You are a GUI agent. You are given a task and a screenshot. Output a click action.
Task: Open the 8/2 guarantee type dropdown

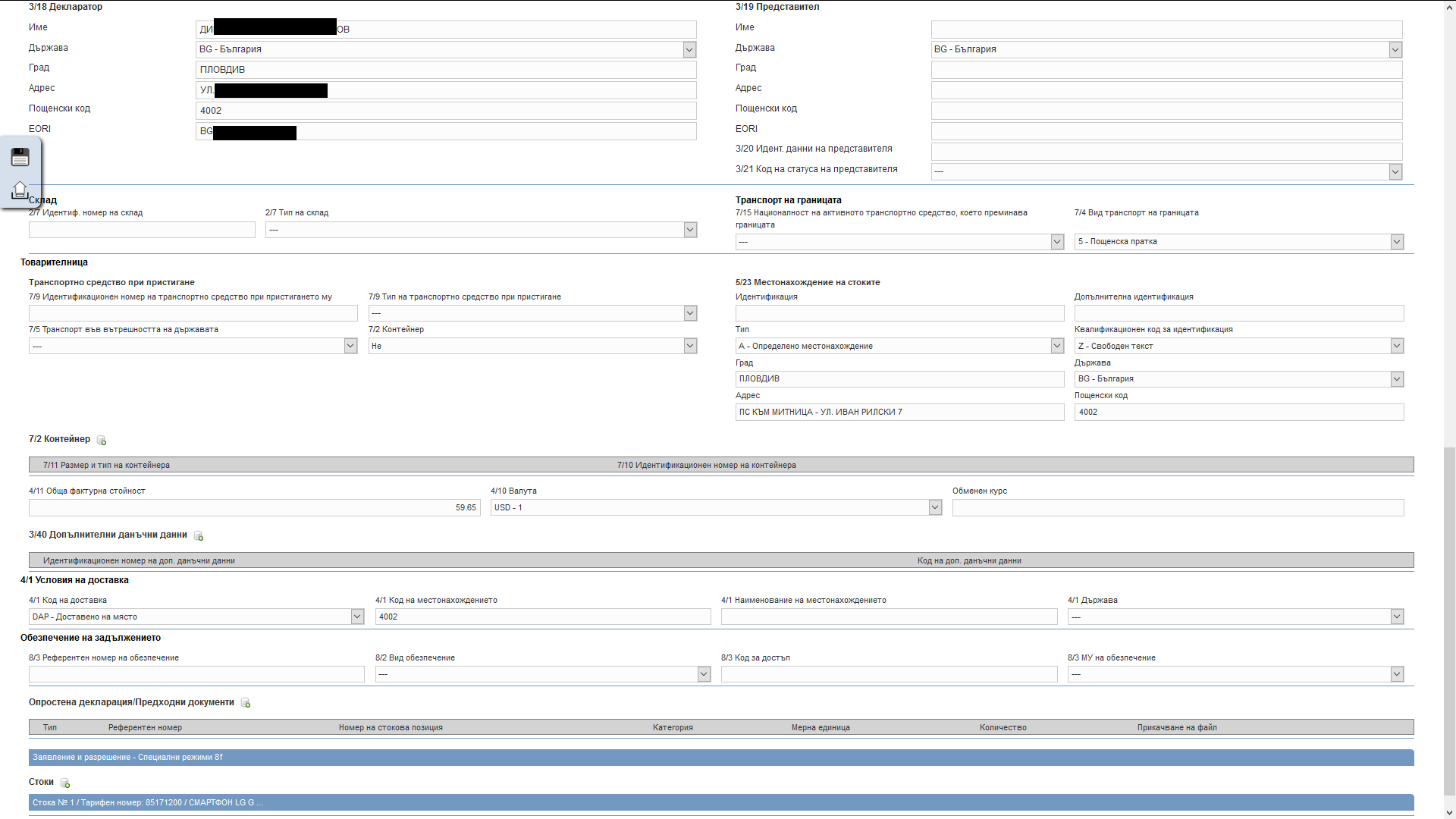pos(703,674)
